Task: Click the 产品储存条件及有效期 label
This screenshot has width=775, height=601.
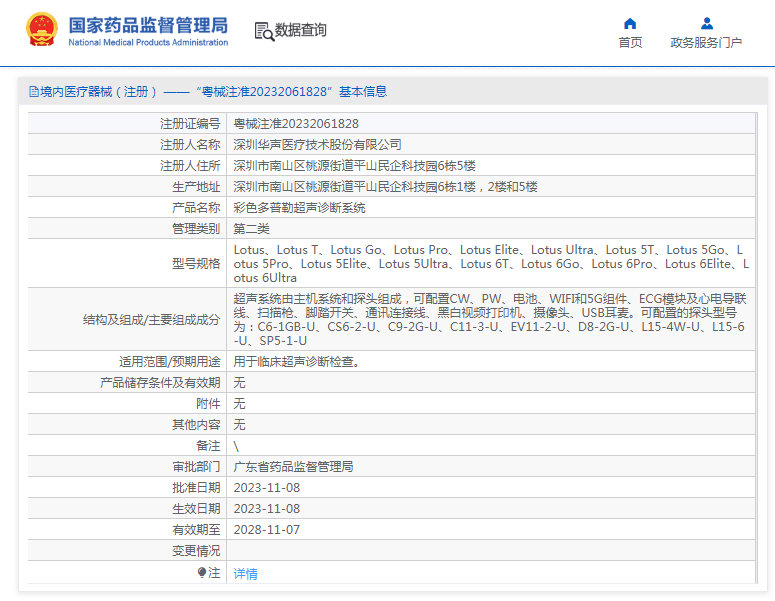Action: point(160,383)
